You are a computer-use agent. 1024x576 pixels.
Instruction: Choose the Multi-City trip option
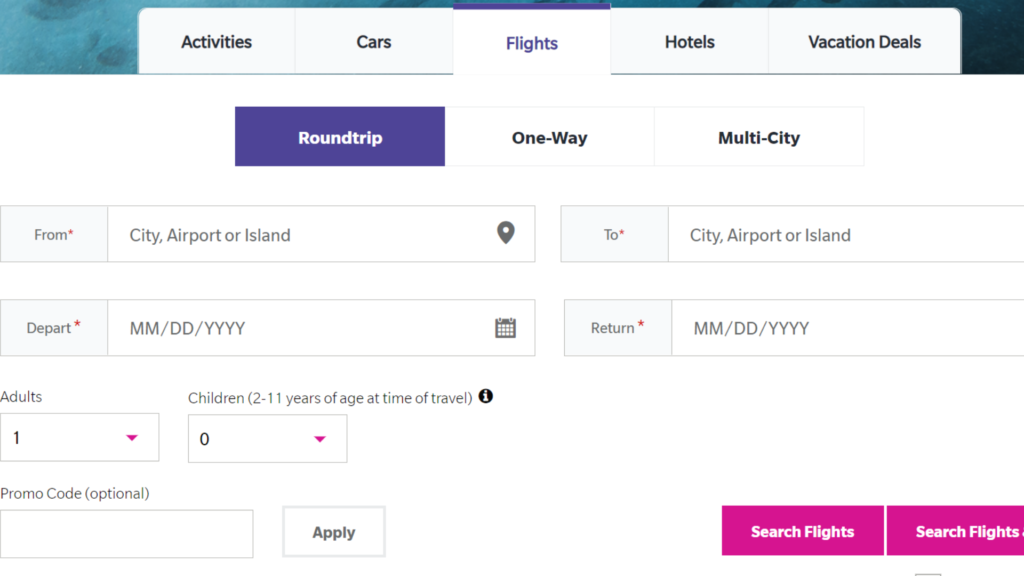coord(759,136)
